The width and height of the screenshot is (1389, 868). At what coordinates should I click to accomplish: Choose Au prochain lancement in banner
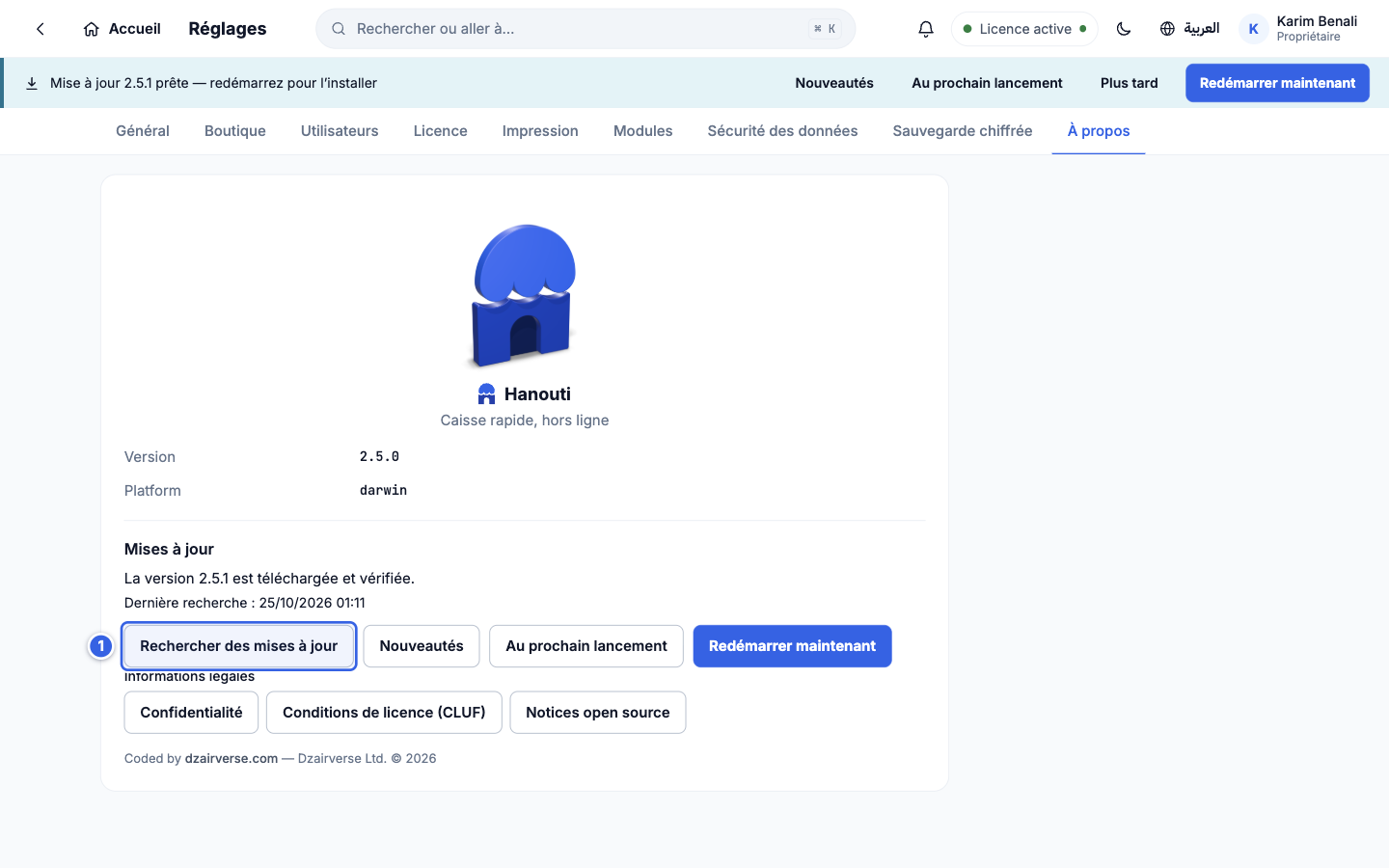point(987,83)
